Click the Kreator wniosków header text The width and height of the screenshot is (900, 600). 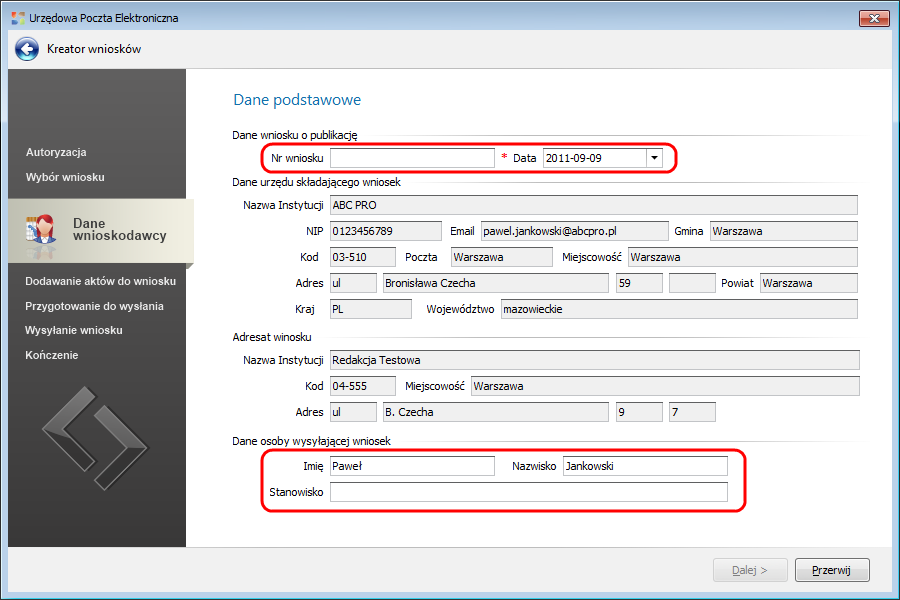[x=94, y=49]
